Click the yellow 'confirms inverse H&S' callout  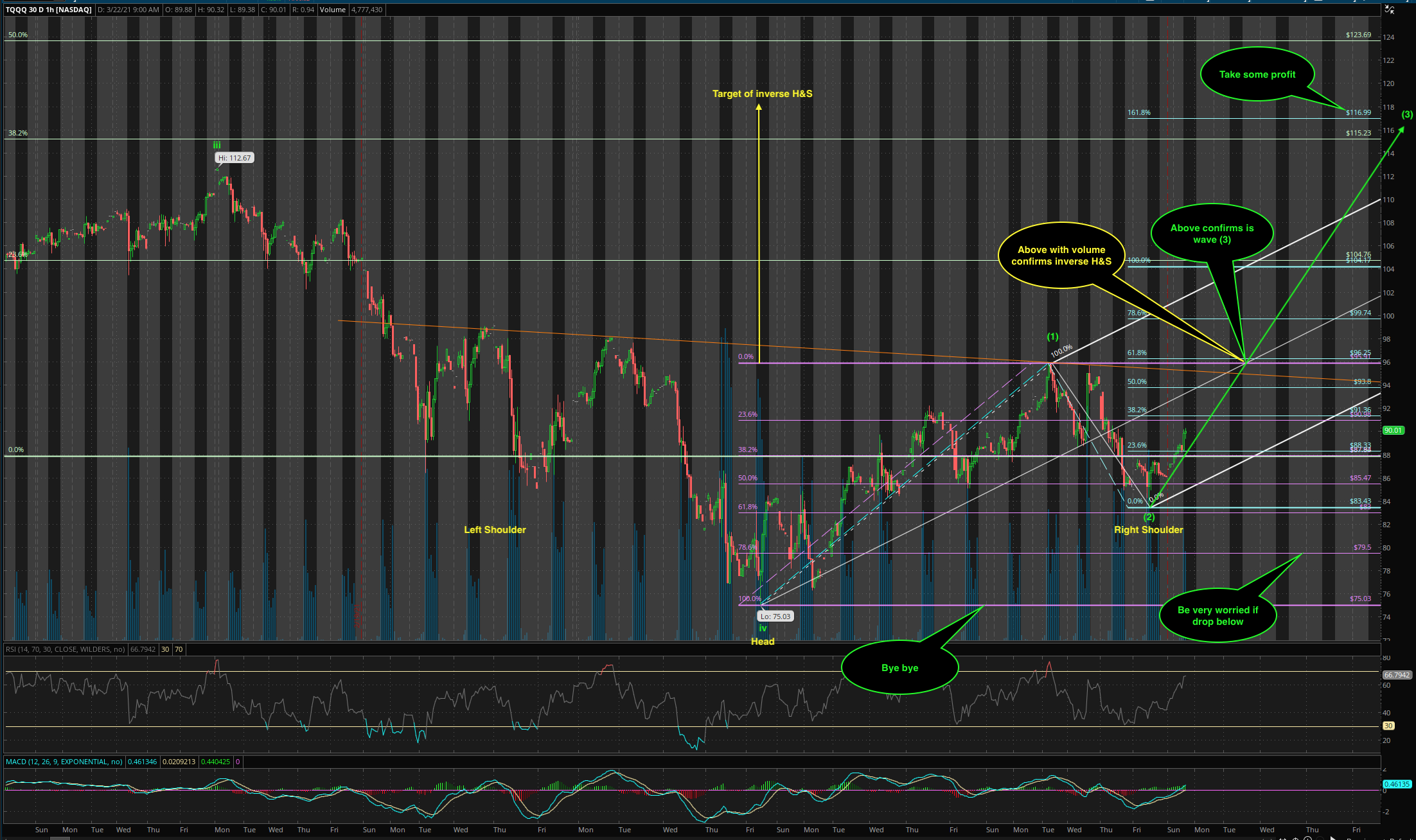(x=1061, y=256)
